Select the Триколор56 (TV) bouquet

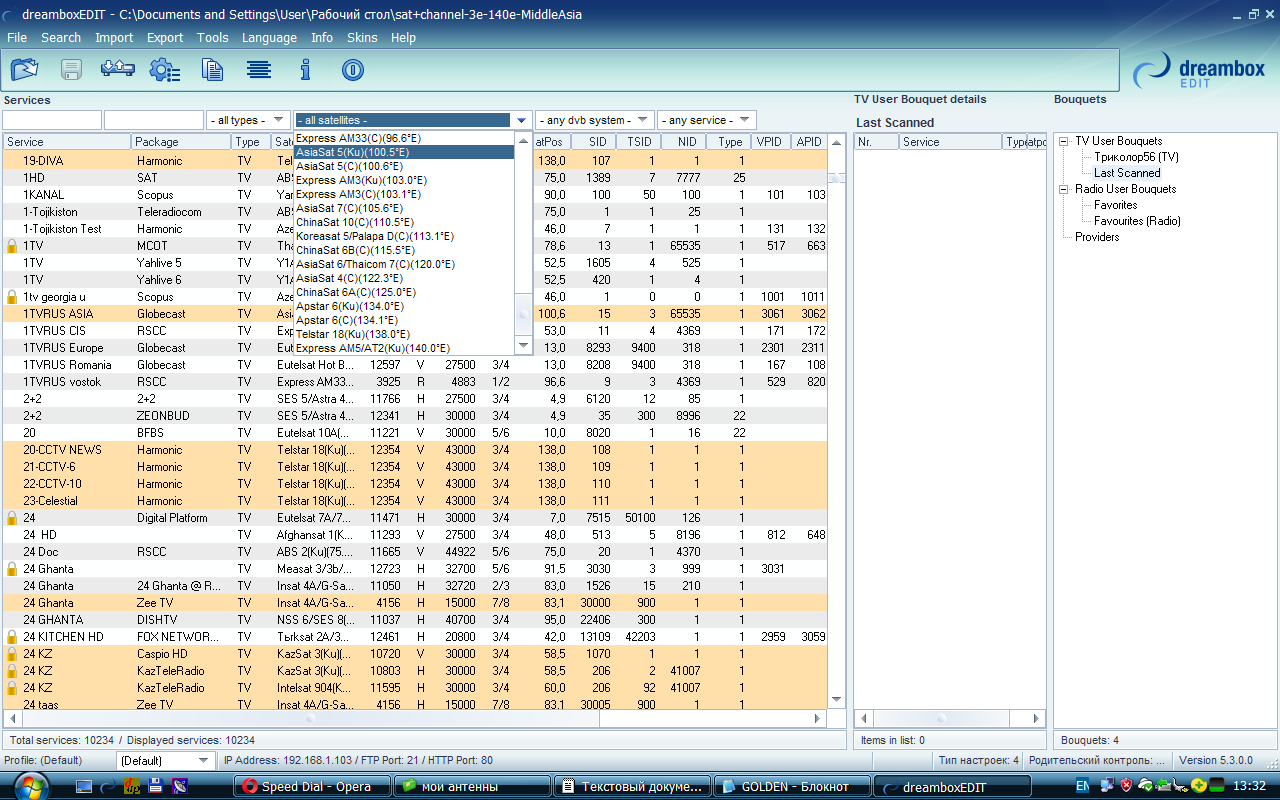[1136, 157]
